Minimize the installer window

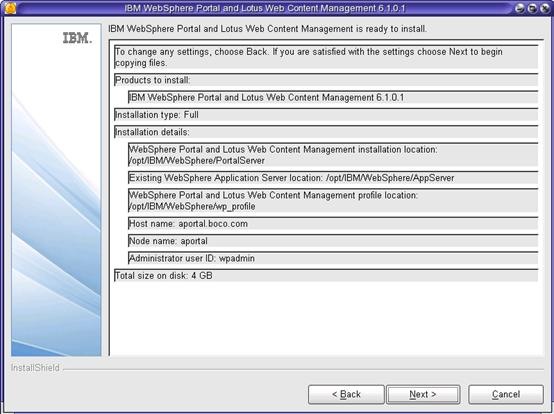[519, 8]
